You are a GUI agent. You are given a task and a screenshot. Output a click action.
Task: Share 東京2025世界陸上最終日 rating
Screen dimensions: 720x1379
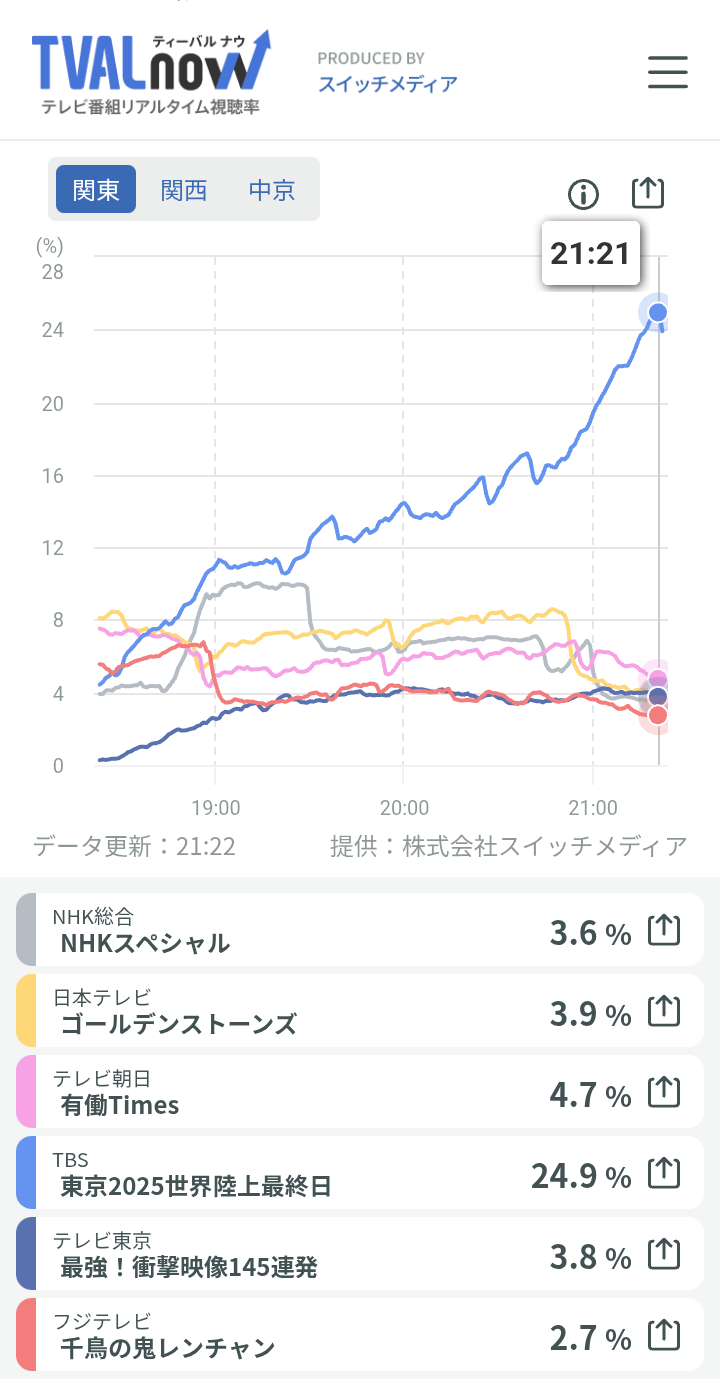click(x=664, y=1174)
